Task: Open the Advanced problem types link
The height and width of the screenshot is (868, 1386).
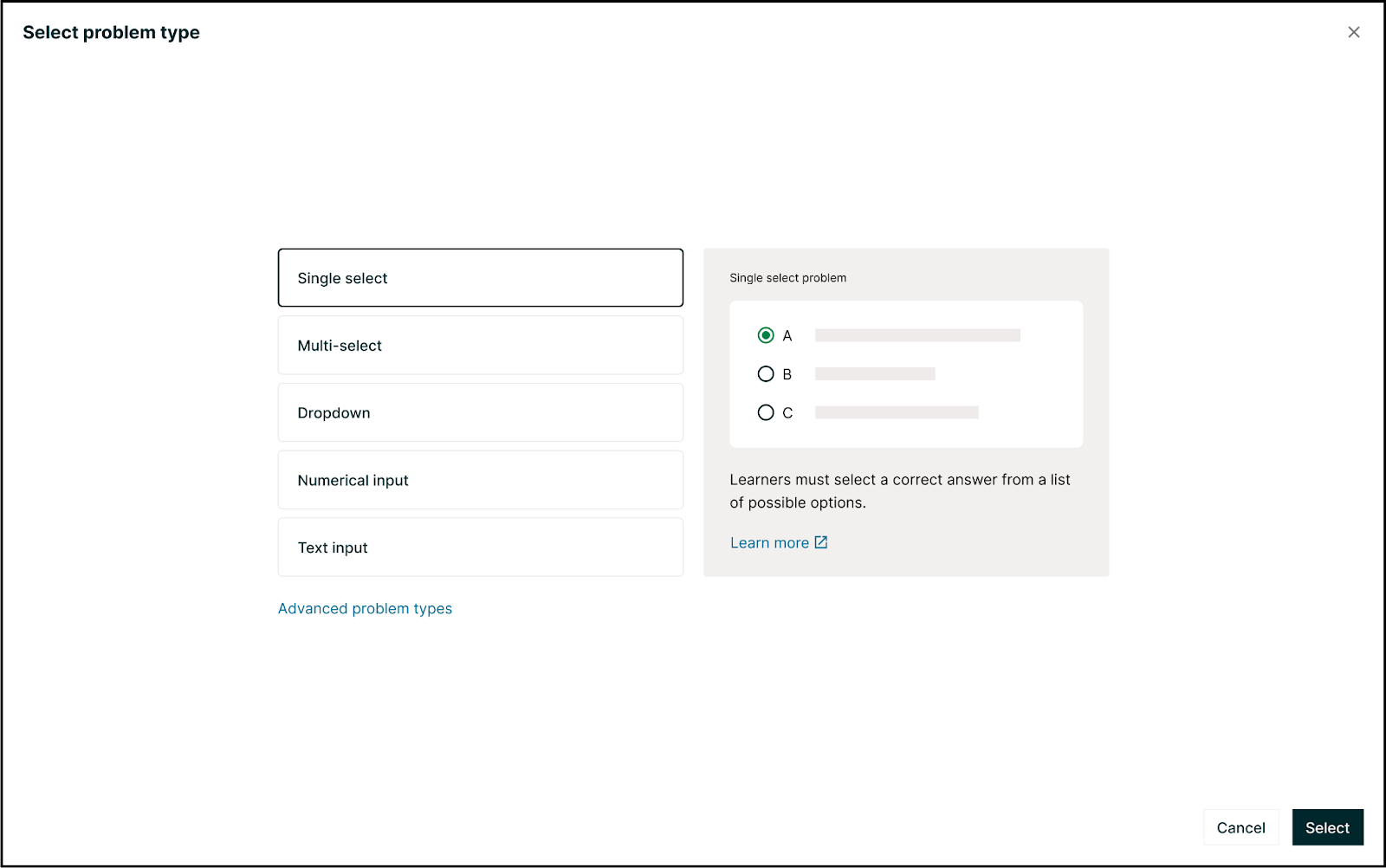Action: [365, 609]
